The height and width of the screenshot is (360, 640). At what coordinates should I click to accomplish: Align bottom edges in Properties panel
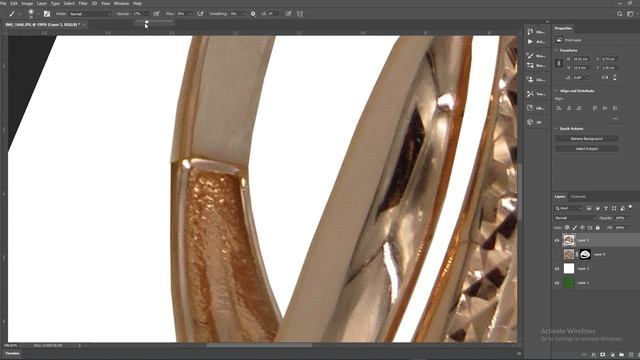click(615, 108)
